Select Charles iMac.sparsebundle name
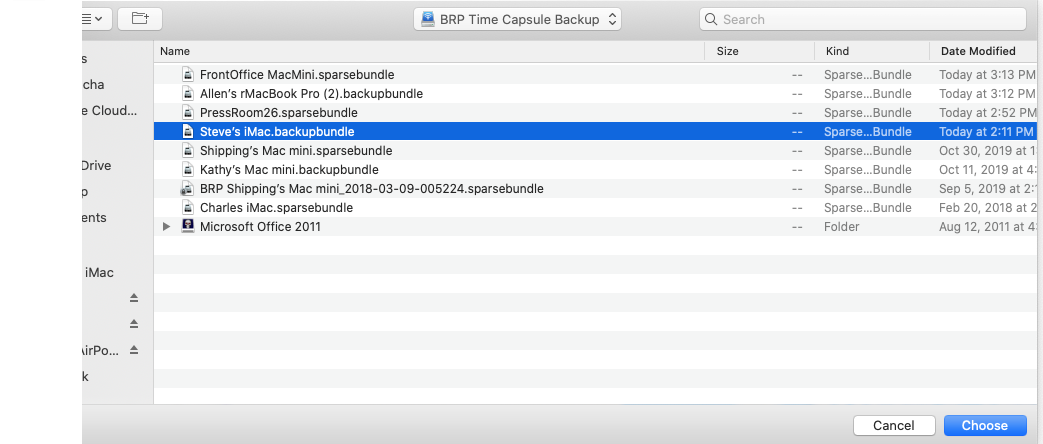This screenshot has height=444, width=1043. coord(277,208)
